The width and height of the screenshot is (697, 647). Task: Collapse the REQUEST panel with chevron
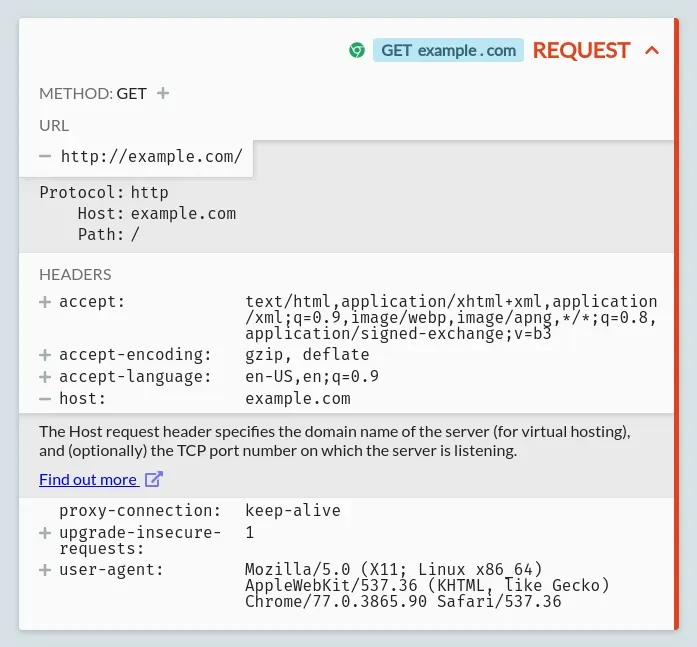[652, 50]
